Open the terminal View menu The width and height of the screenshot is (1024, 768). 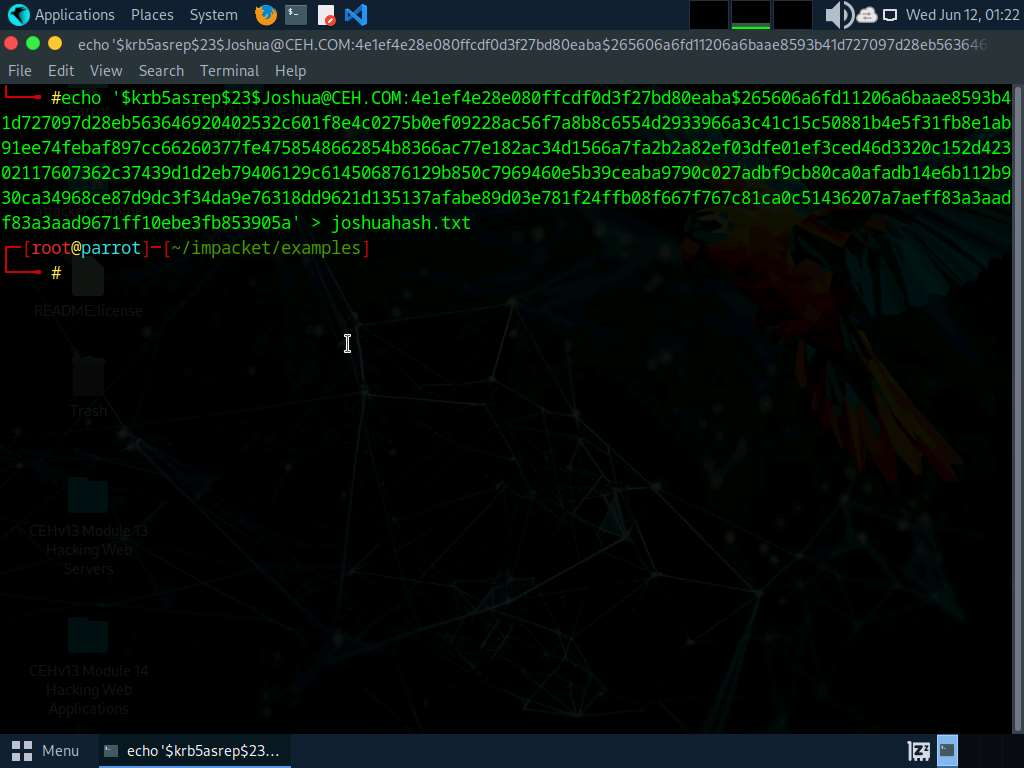point(105,71)
